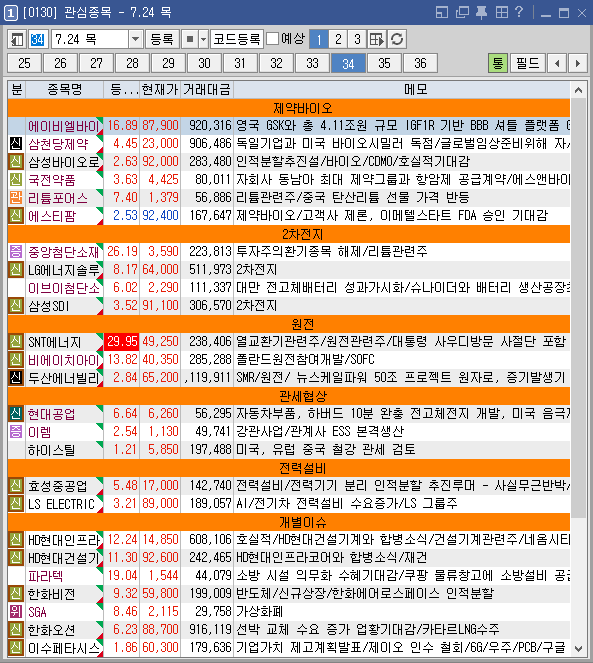593x663 pixels.
Task: Select view page 1 button
Action: [x=319, y=39]
